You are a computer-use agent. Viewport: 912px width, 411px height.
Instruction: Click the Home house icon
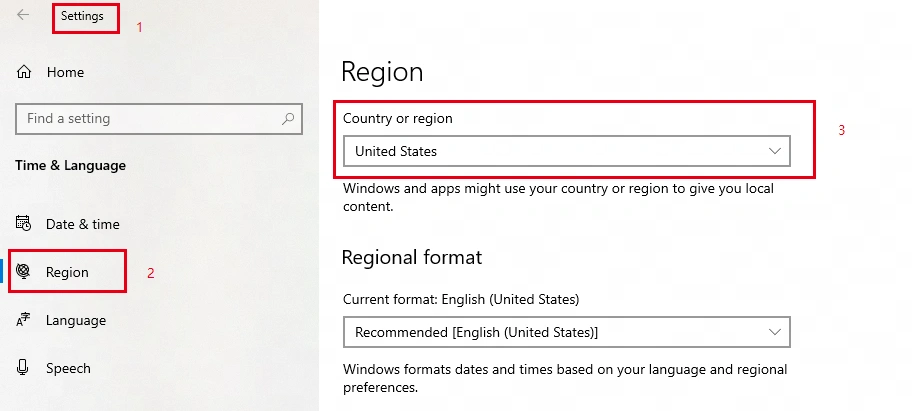point(24,72)
